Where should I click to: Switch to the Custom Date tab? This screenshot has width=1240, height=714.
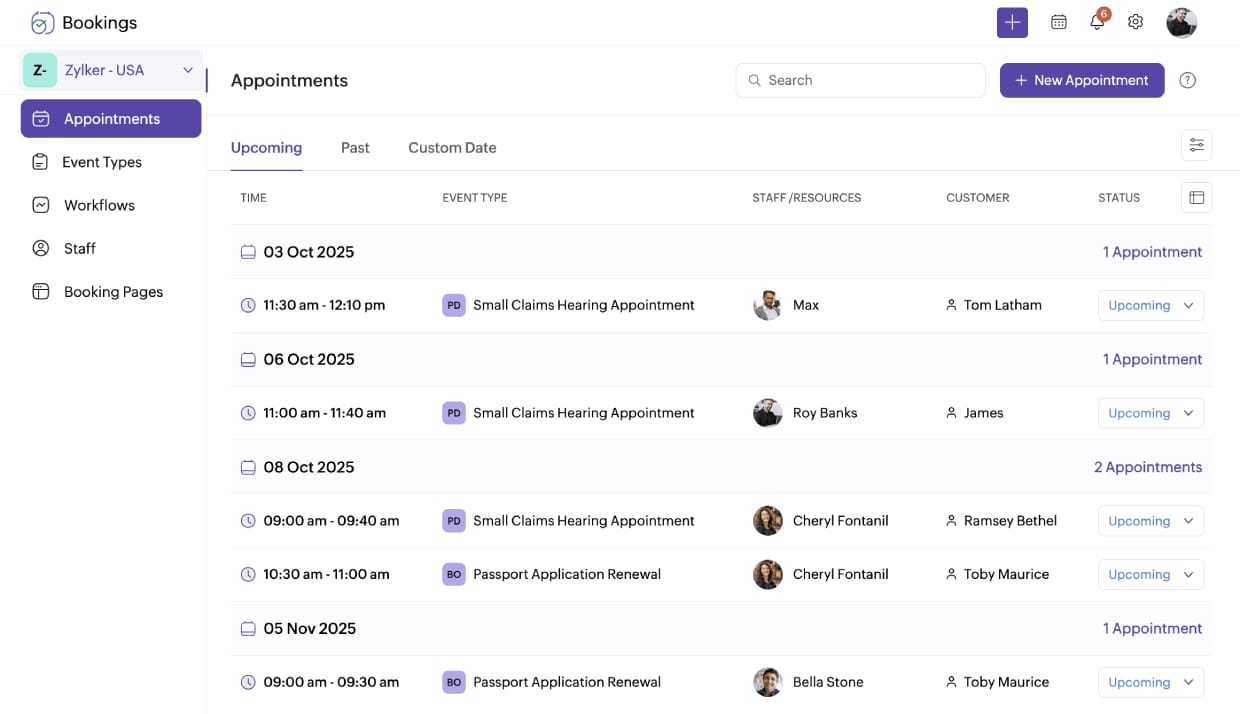click(452, 147)
